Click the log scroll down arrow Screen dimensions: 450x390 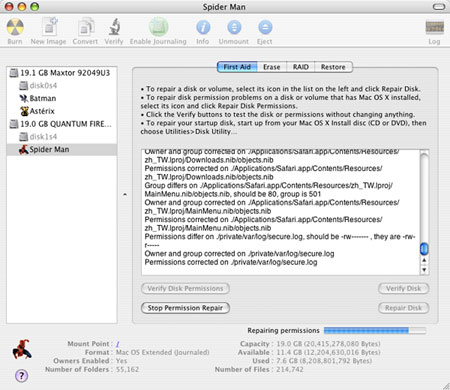coord(424,270)
